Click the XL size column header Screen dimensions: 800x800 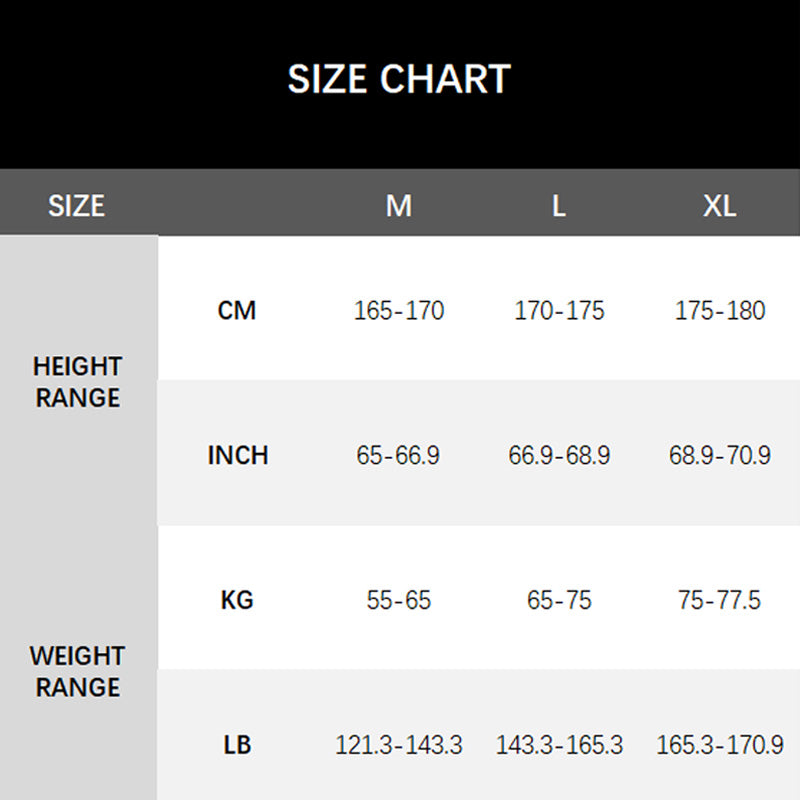point(719,206)
